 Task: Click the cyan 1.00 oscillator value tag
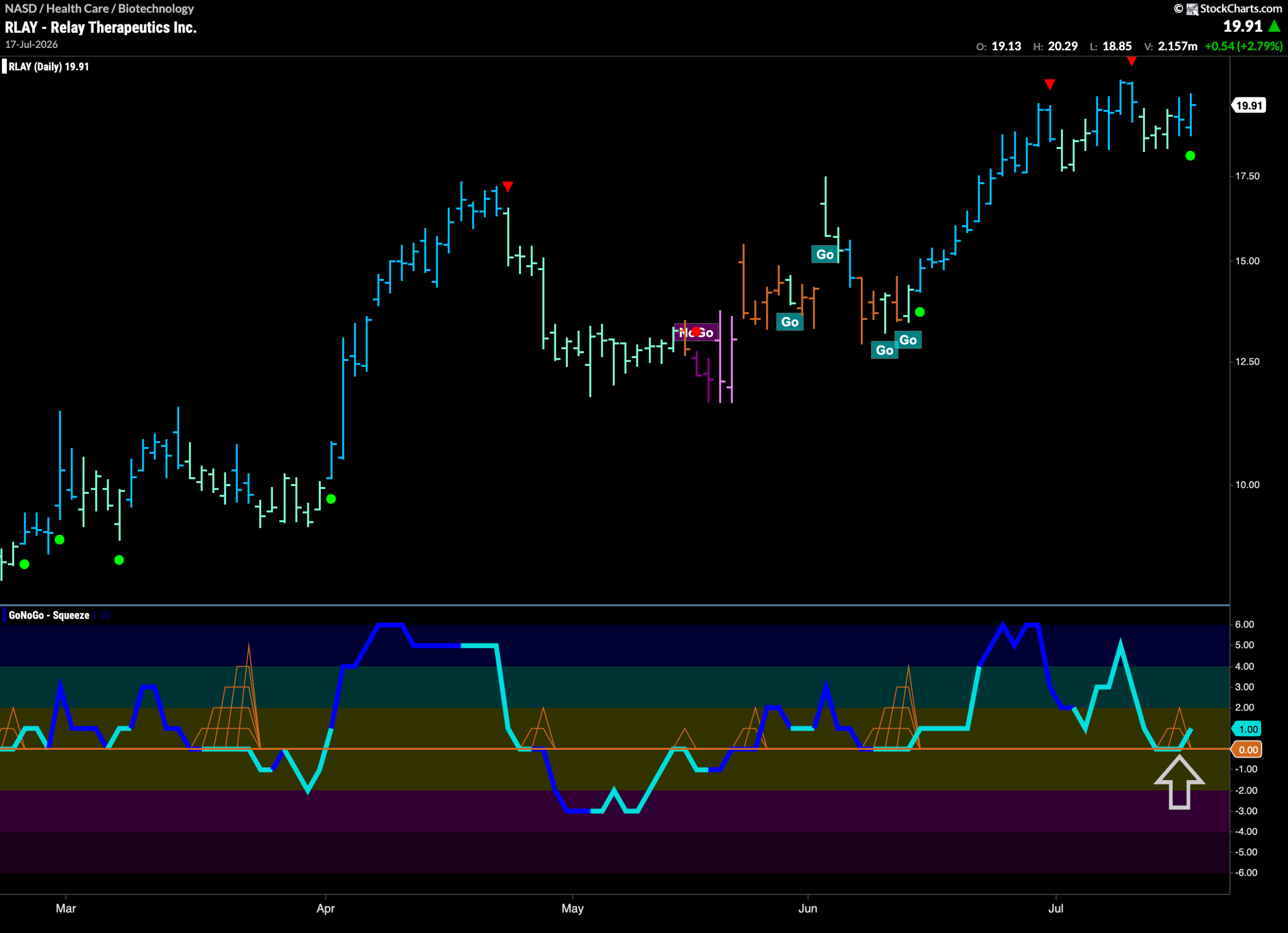point(1247,729)
